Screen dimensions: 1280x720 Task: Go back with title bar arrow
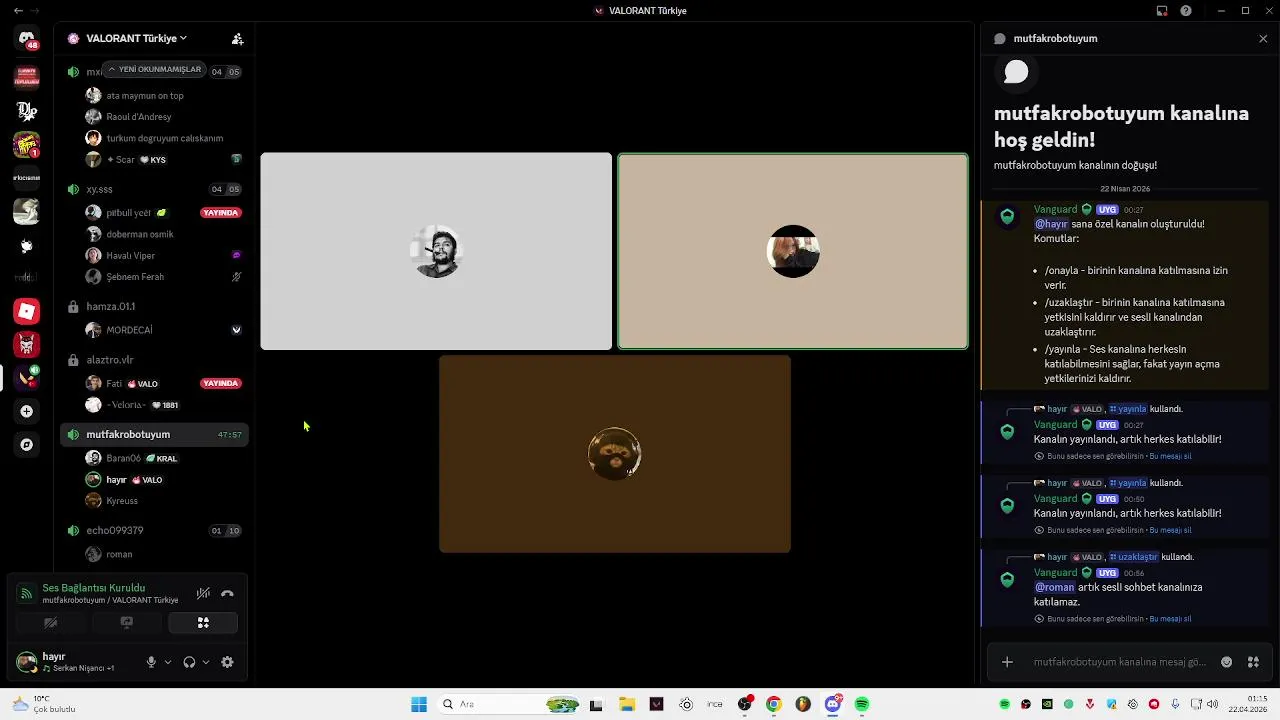click(x=18, y=11)
